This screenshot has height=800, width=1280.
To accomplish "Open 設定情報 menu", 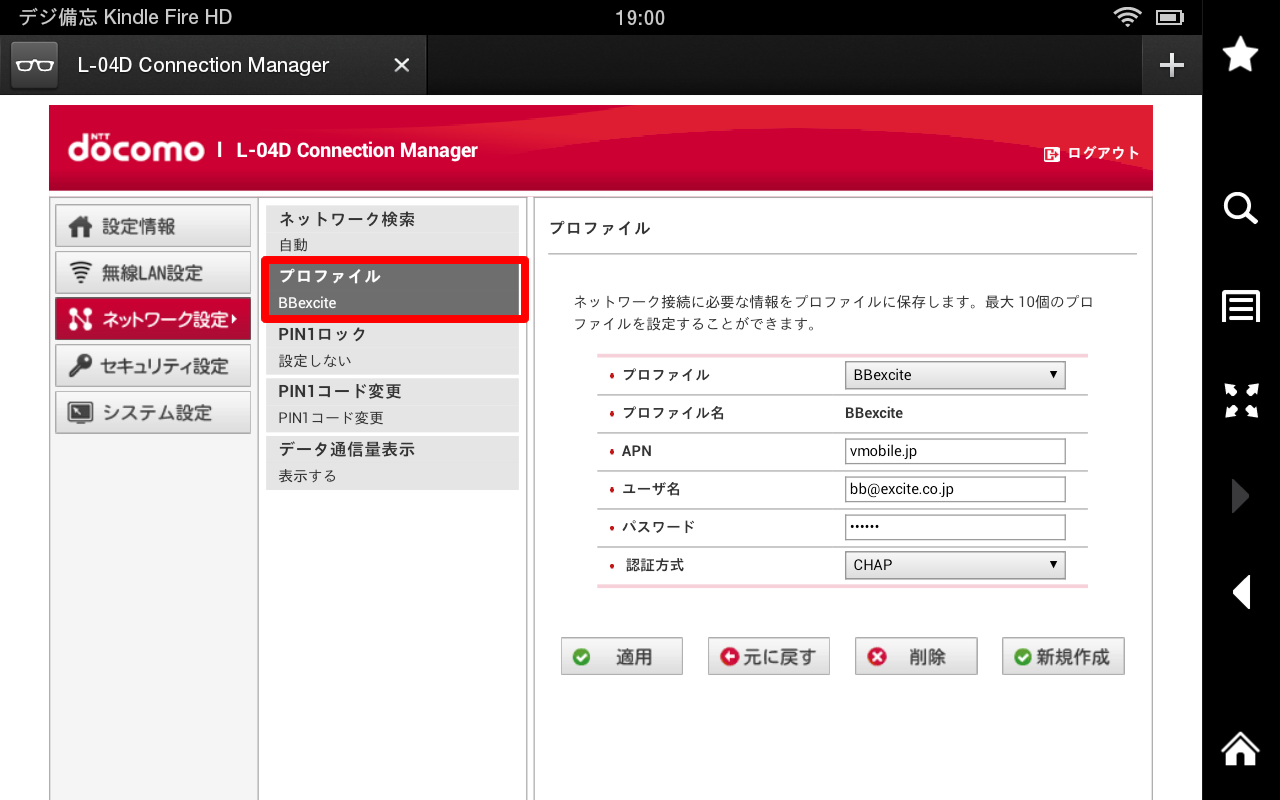I will point(153,226).
